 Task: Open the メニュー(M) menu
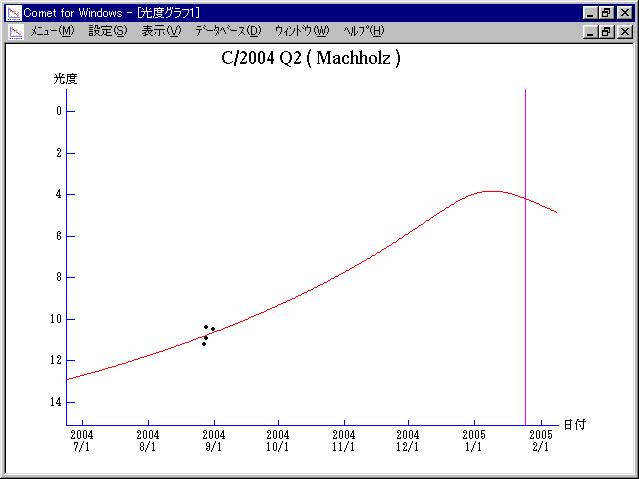click(52, 31)
